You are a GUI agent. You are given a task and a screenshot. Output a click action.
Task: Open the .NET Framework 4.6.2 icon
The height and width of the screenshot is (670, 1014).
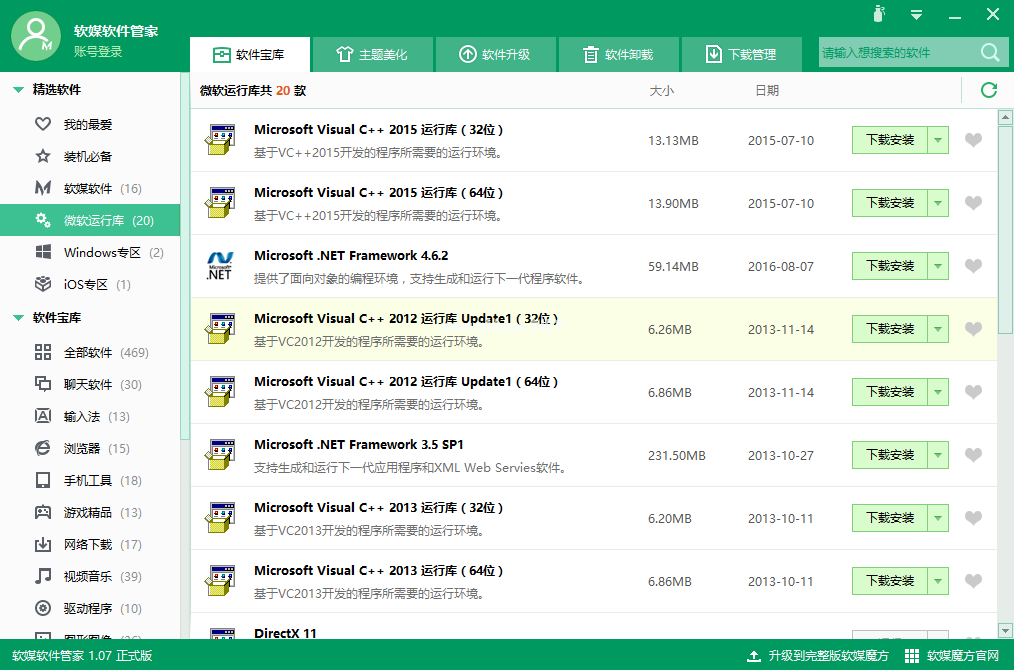[219, 266]
